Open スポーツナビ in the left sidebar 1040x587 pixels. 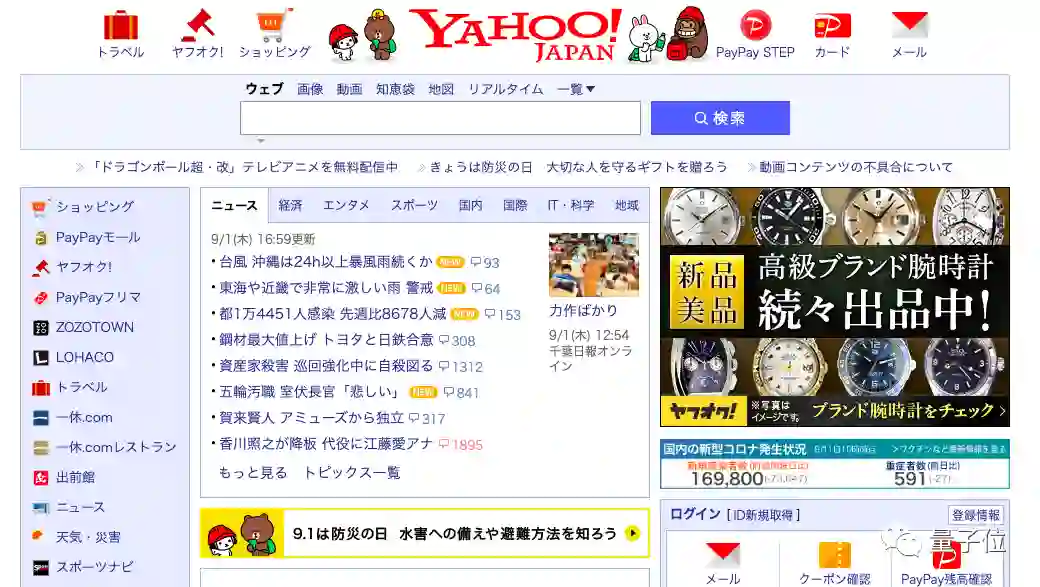click(95, 567)
